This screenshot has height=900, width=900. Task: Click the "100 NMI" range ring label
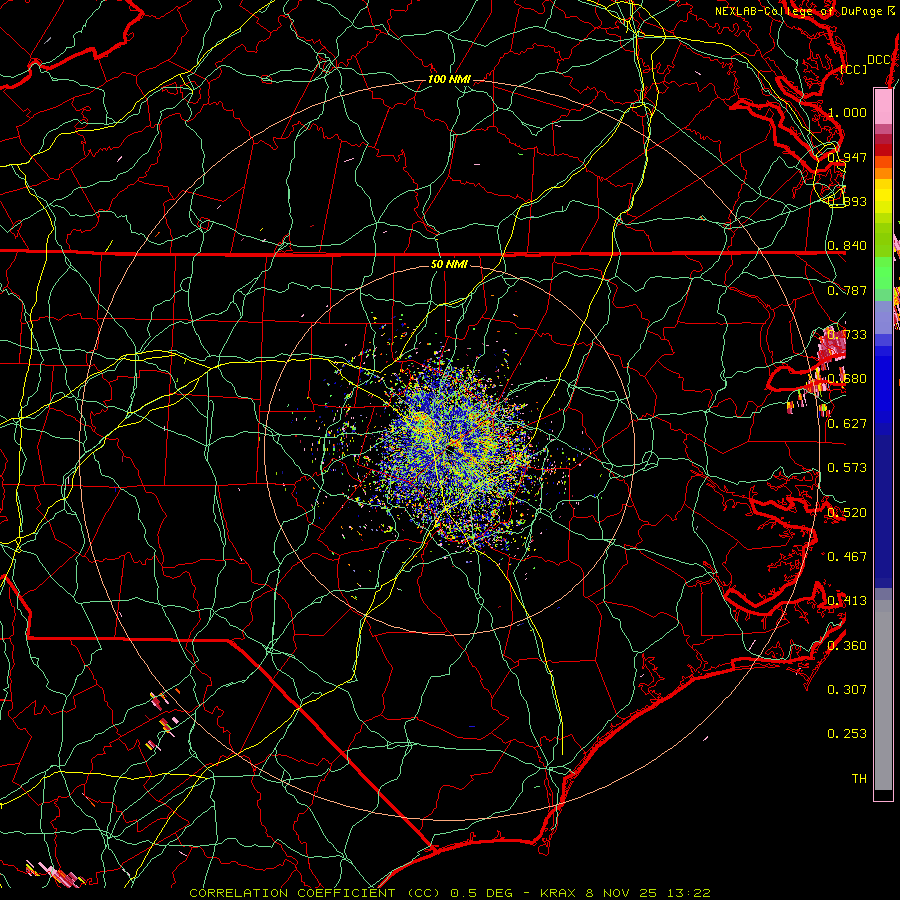449,79
